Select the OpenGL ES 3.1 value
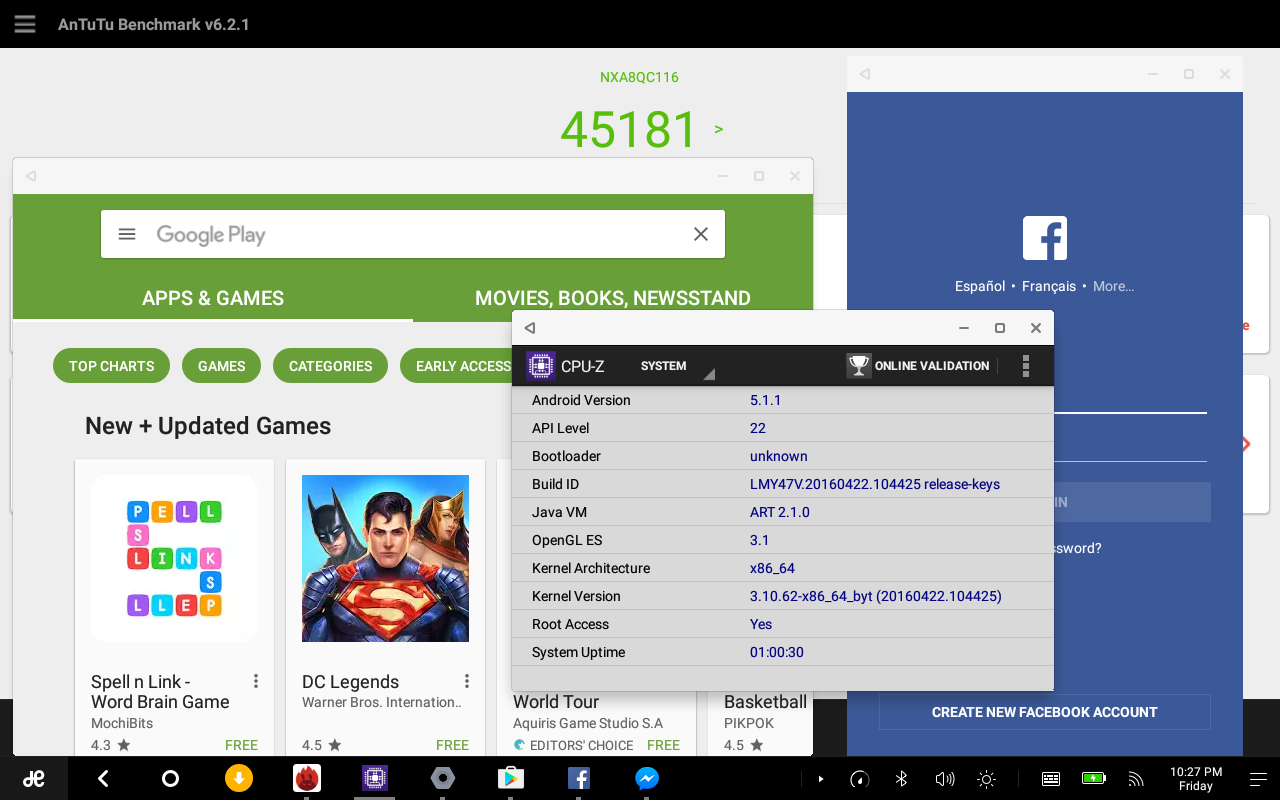1280x800 pixels. click(x=760, y=540)
